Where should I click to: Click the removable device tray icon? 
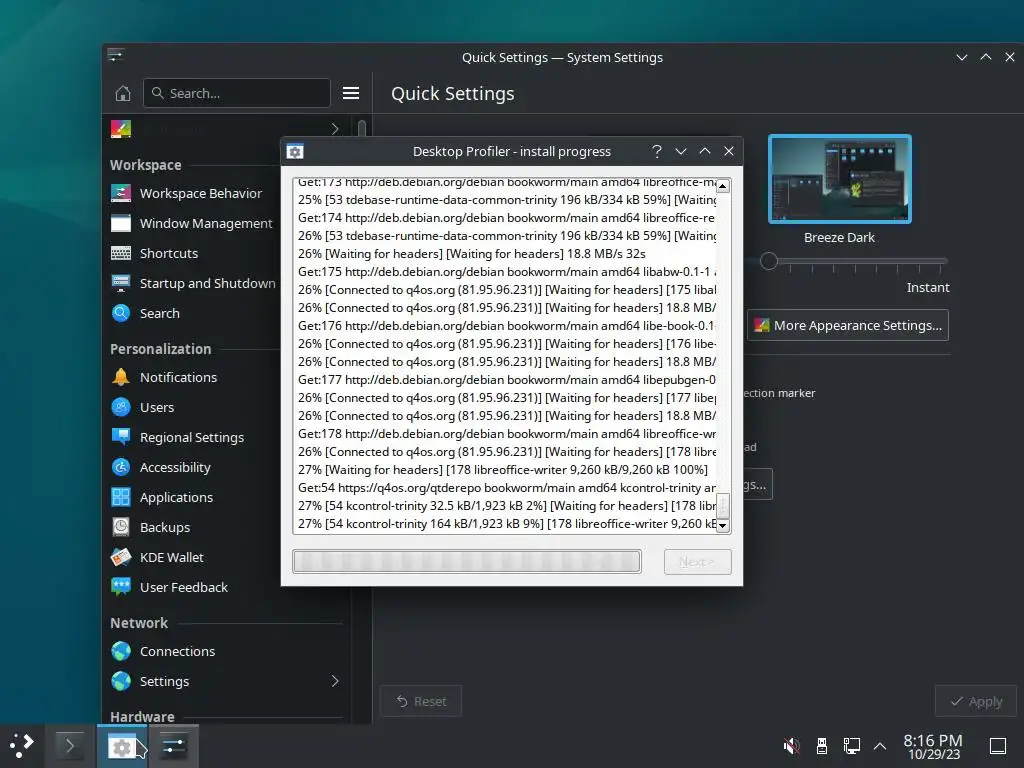click(x=822, y=746)
